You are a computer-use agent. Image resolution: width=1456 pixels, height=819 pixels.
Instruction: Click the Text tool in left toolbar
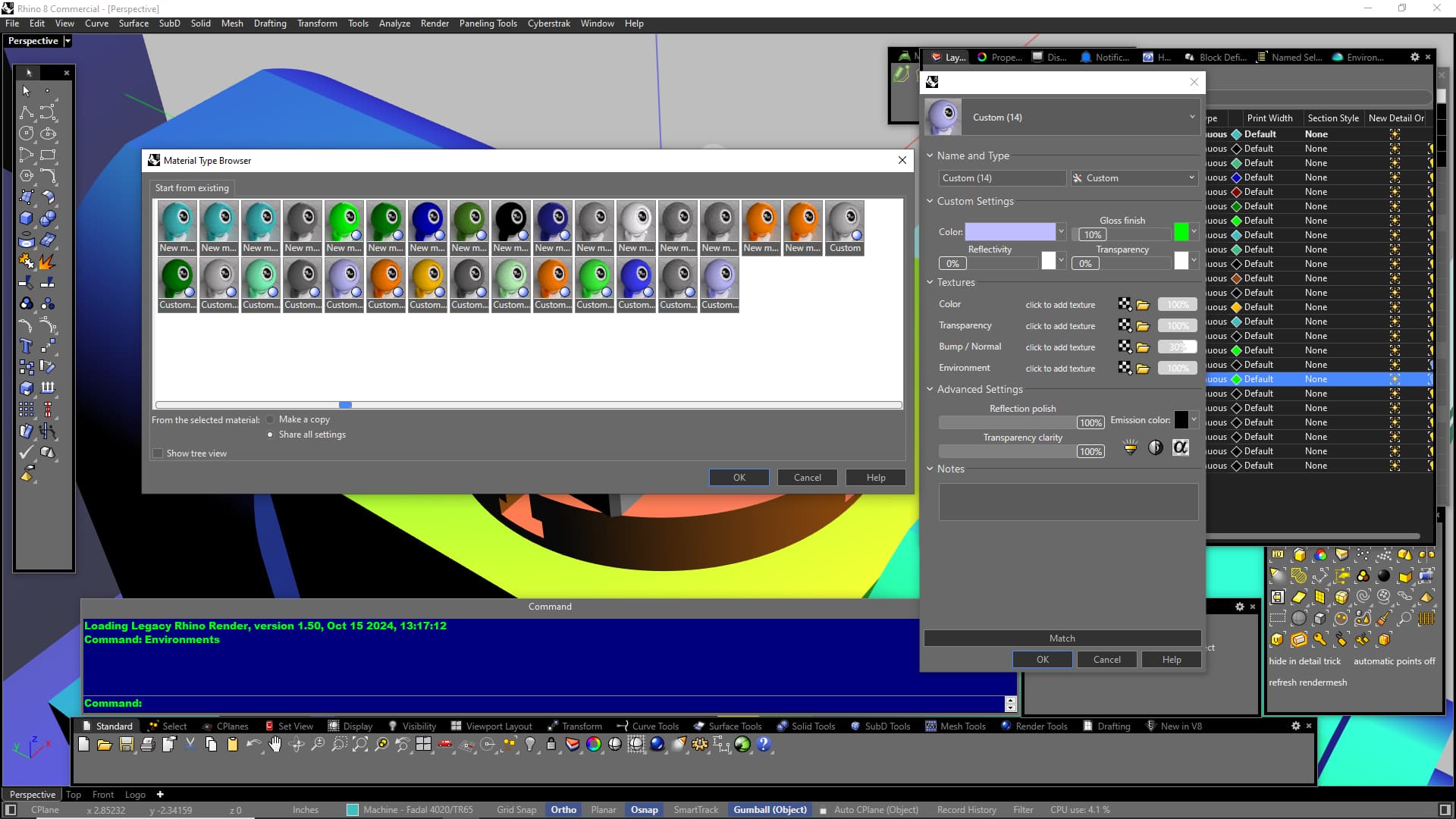26,346
